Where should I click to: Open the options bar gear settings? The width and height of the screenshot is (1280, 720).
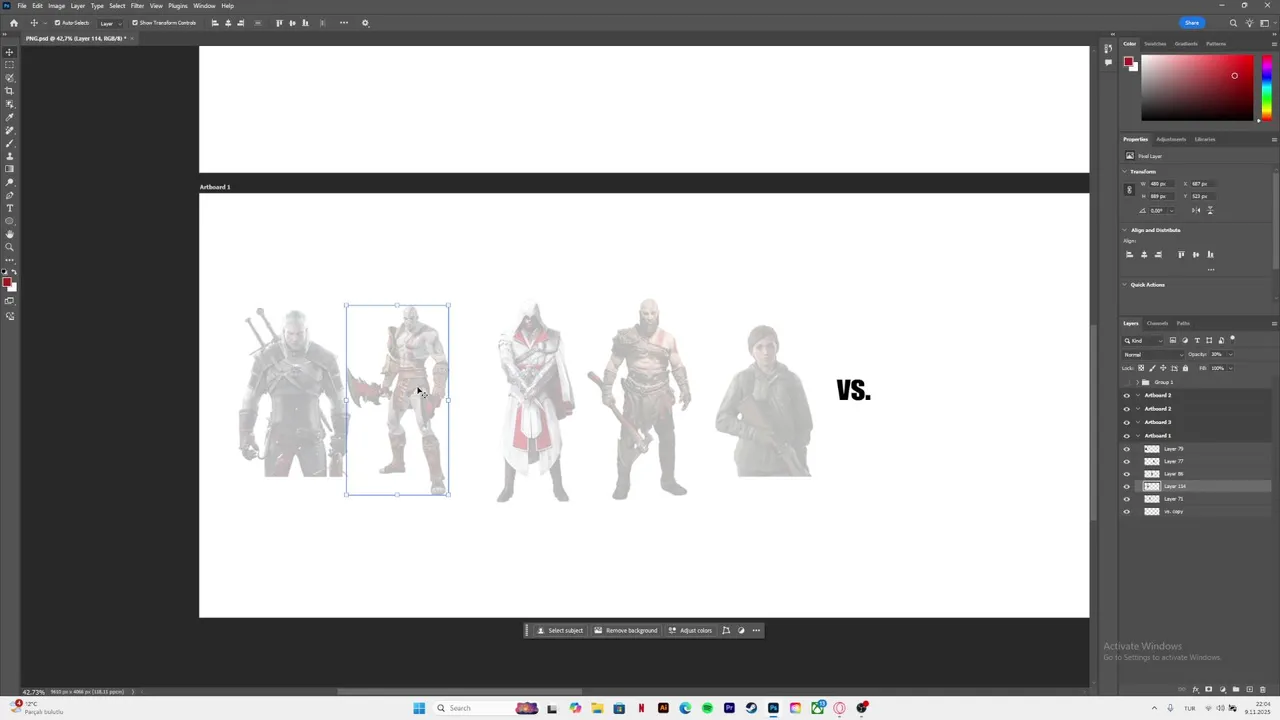[x=365, y=23]
